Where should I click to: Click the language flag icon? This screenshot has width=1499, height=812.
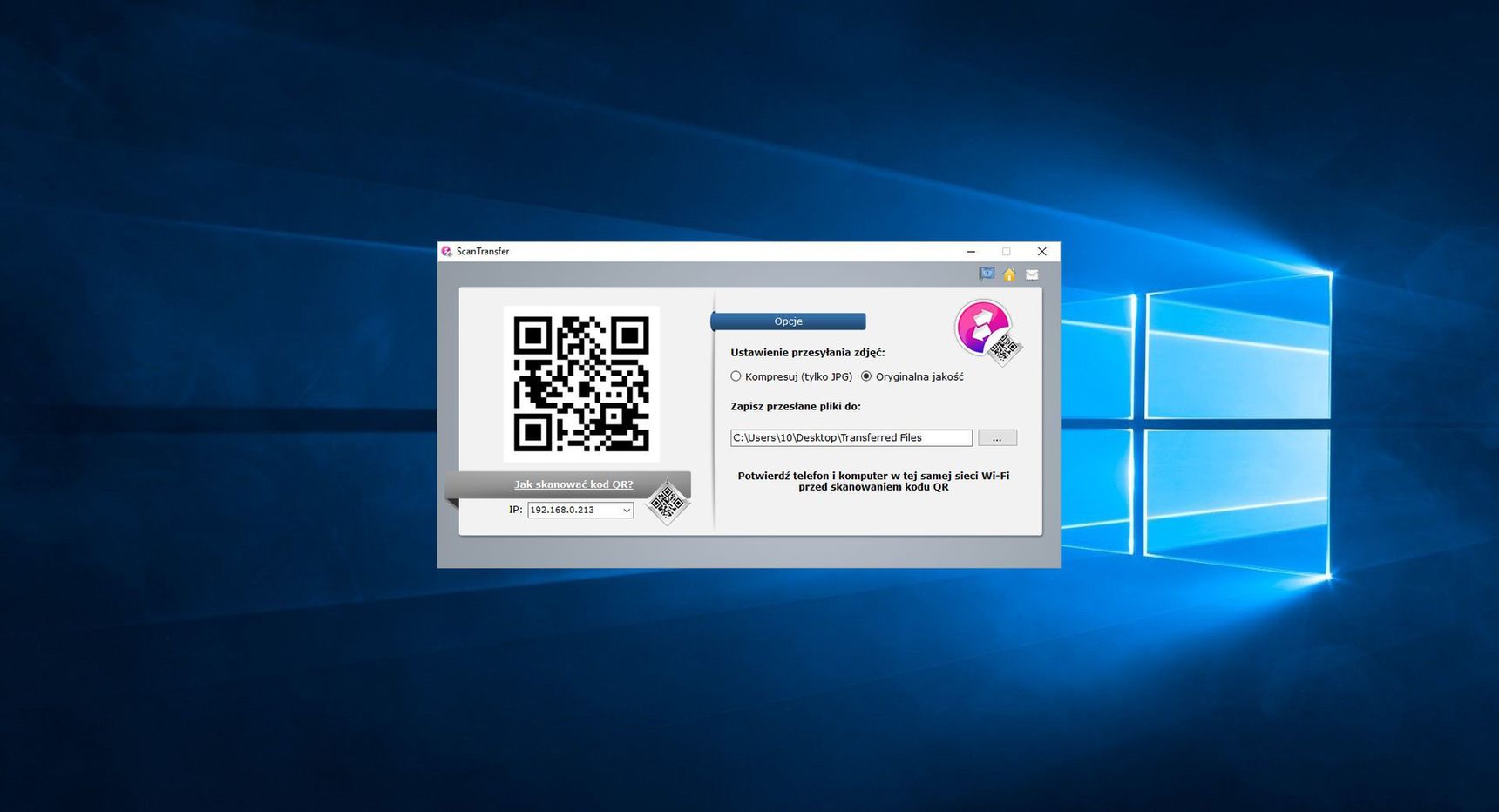coord(987,274)
